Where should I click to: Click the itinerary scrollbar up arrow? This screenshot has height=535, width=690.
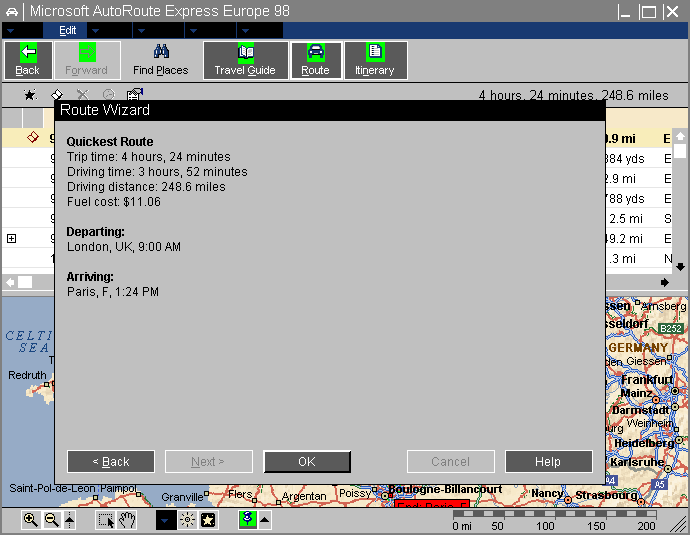(x=680, y=136)
